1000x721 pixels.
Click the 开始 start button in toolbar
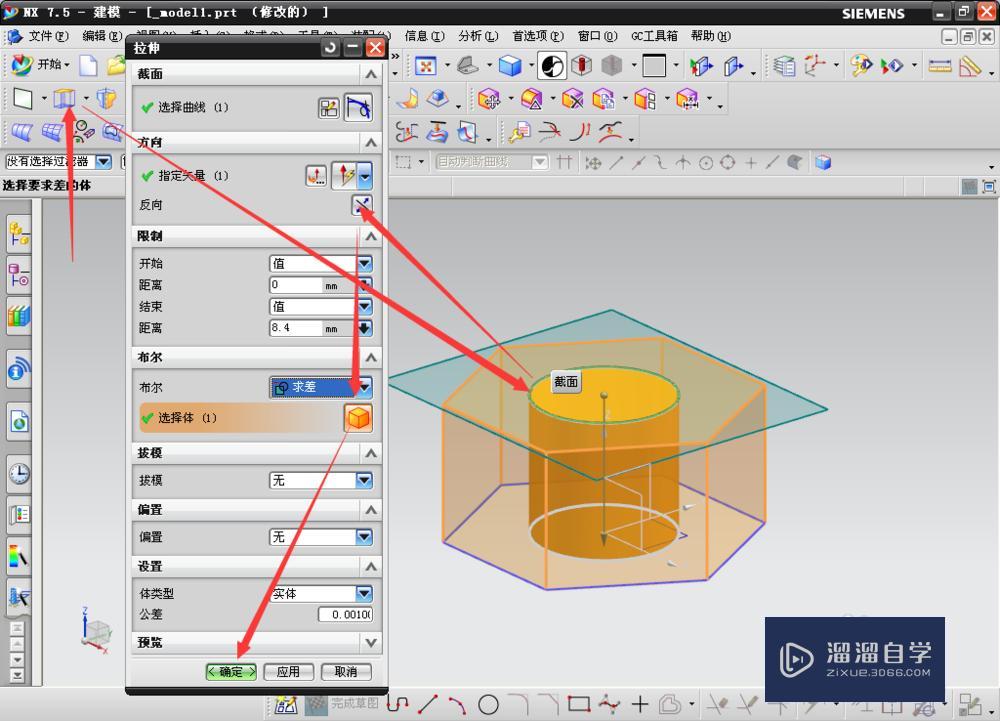point(40,64)
